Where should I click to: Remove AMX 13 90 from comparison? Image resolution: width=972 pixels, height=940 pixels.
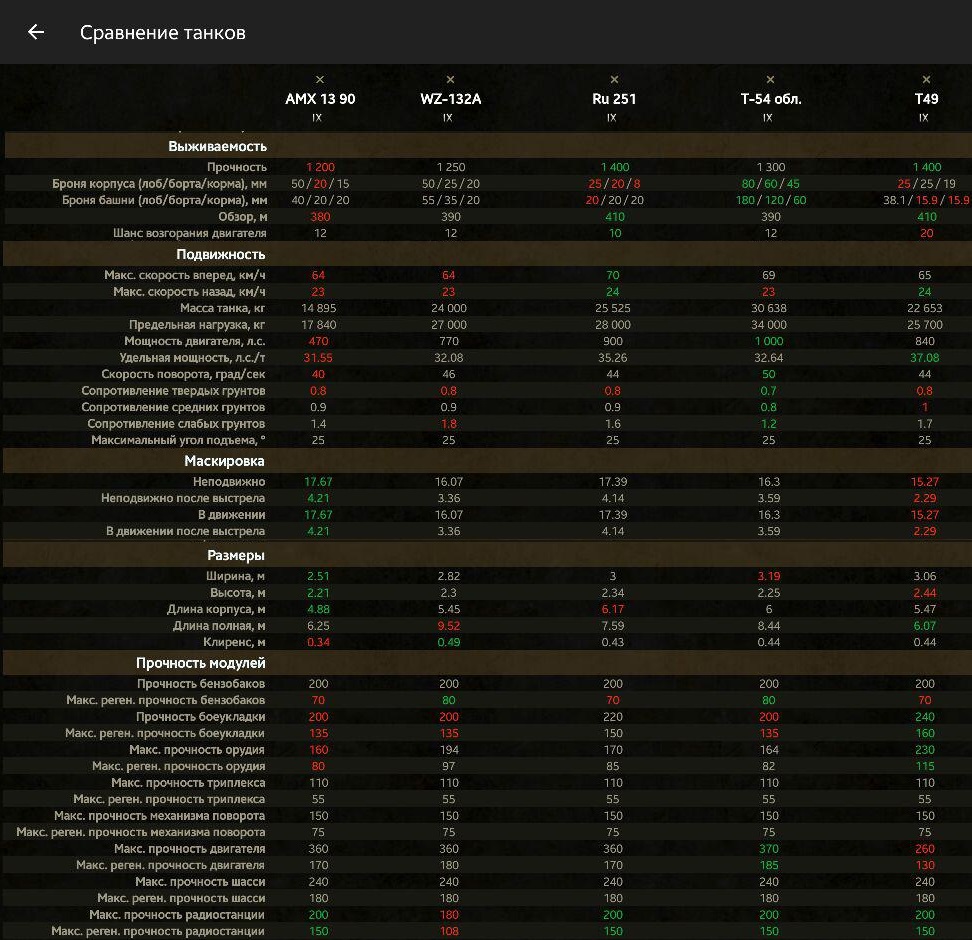click(320, 79)
